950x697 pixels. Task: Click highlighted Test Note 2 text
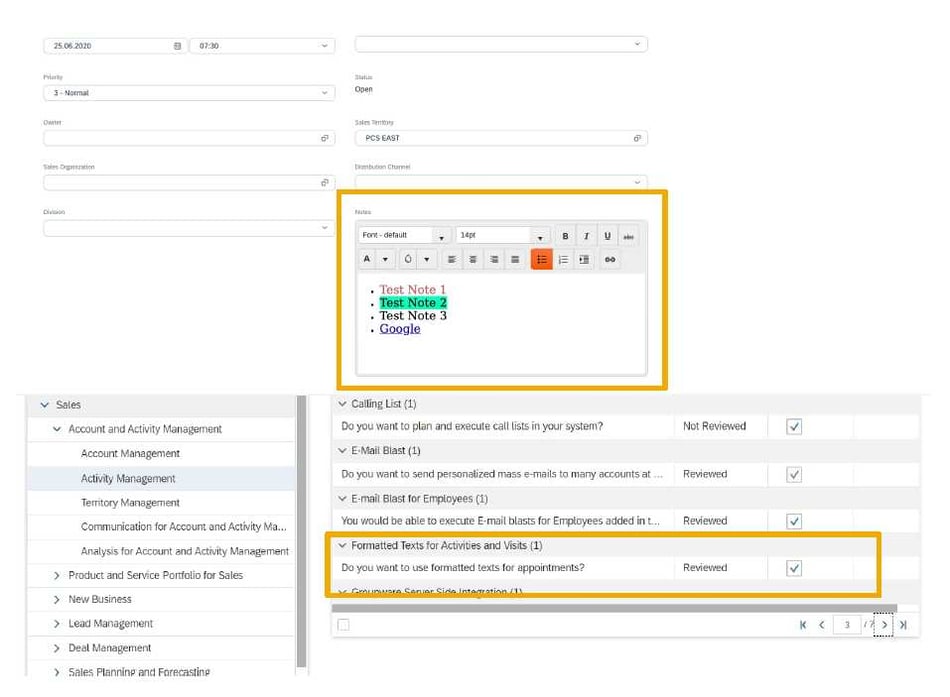413,302
